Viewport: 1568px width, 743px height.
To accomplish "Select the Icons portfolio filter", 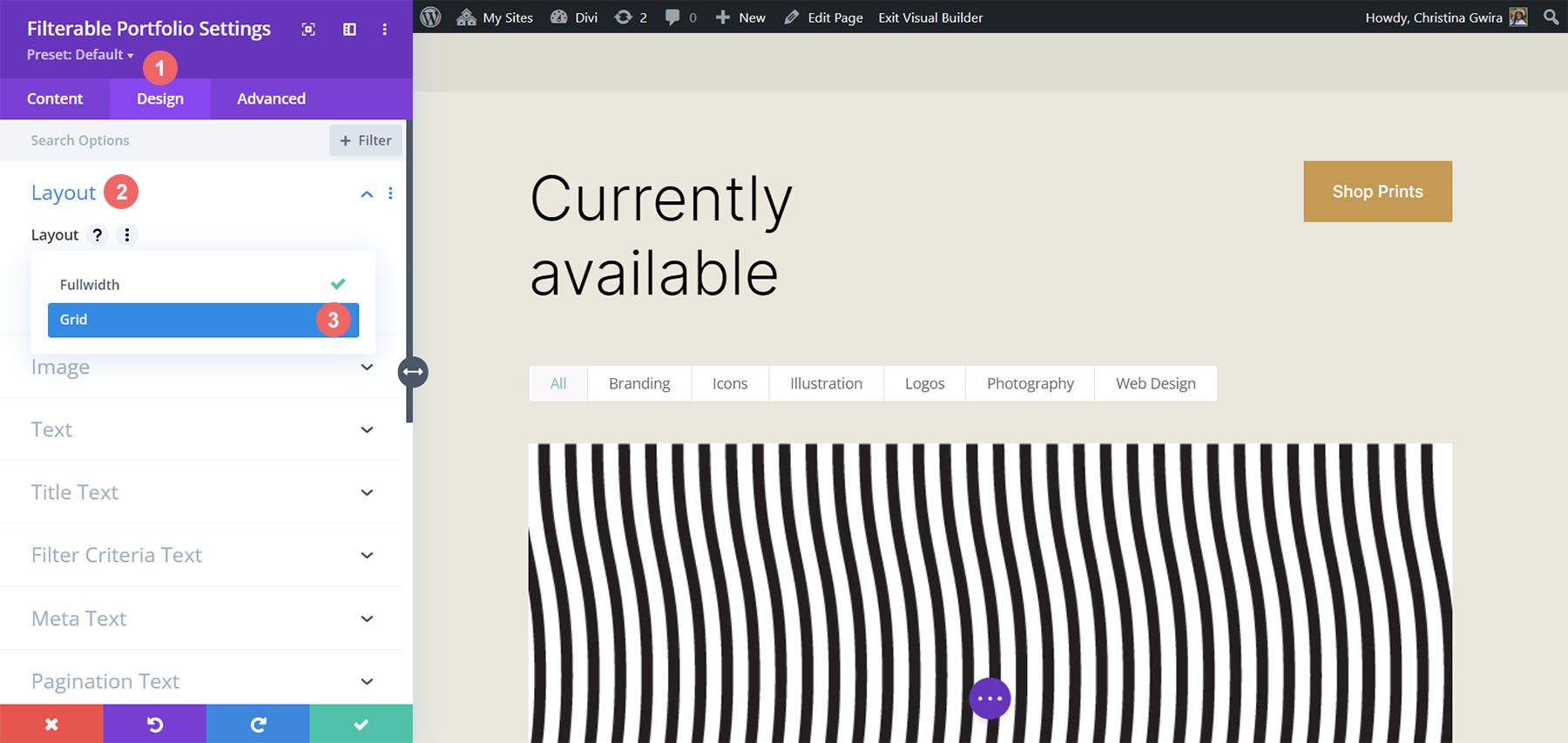I will [x=730, y=383].
